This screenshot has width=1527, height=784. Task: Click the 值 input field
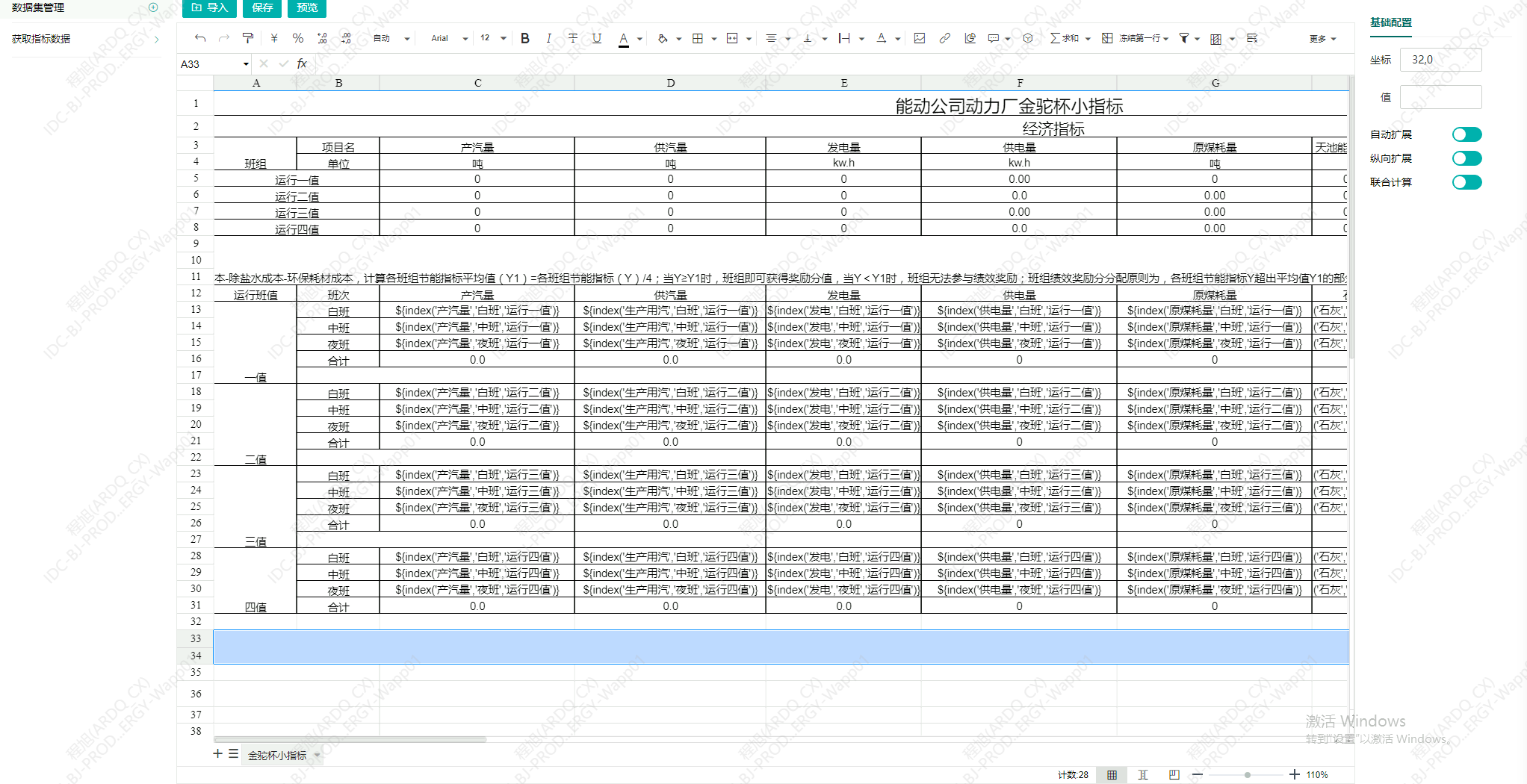(1440, 97)
